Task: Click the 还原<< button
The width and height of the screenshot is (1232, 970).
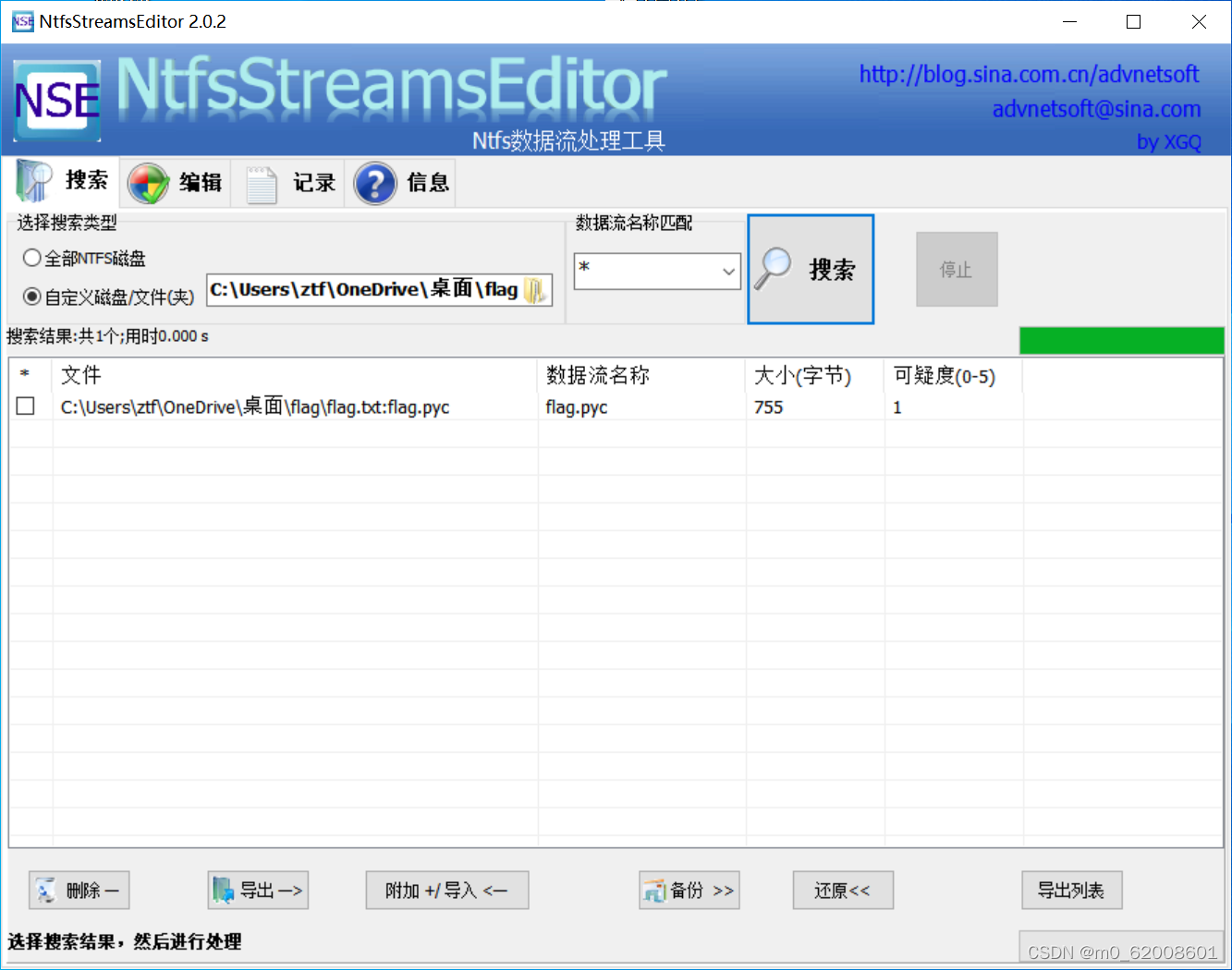Action: (x=843, y=891)
